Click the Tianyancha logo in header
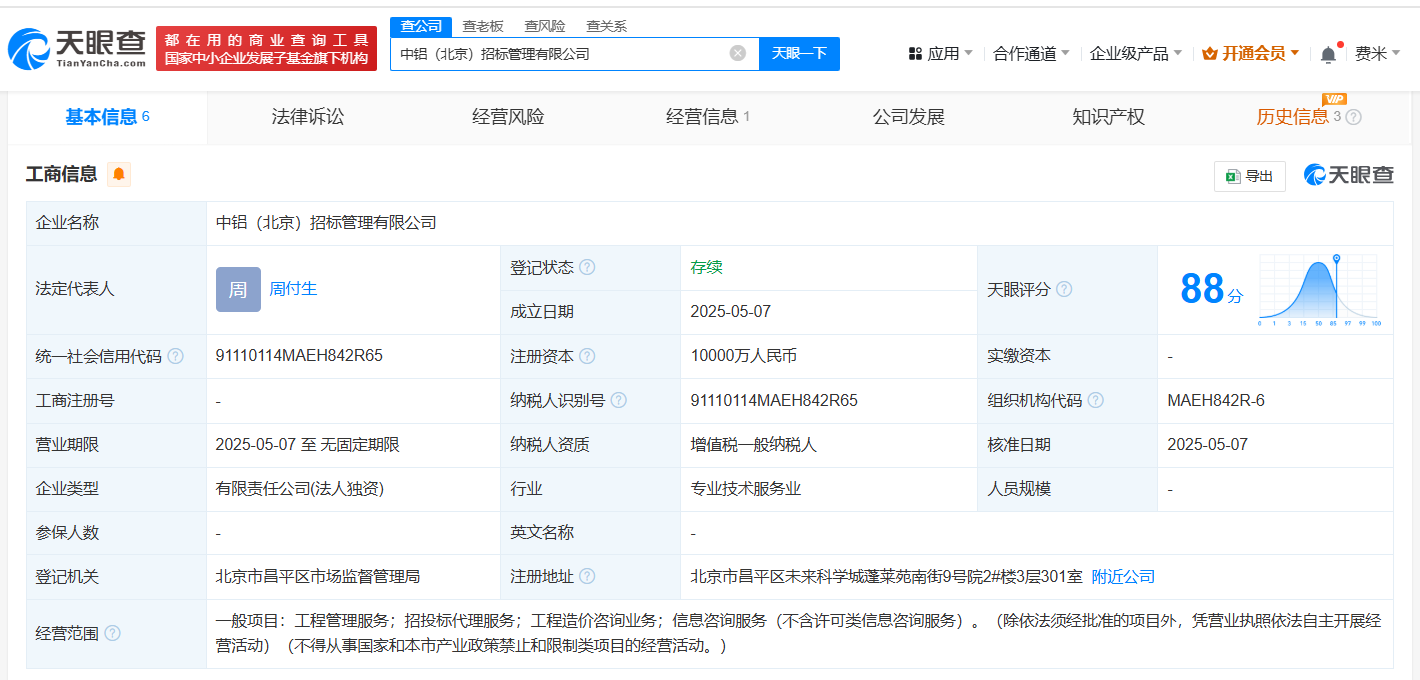 [x=78, y=48]
